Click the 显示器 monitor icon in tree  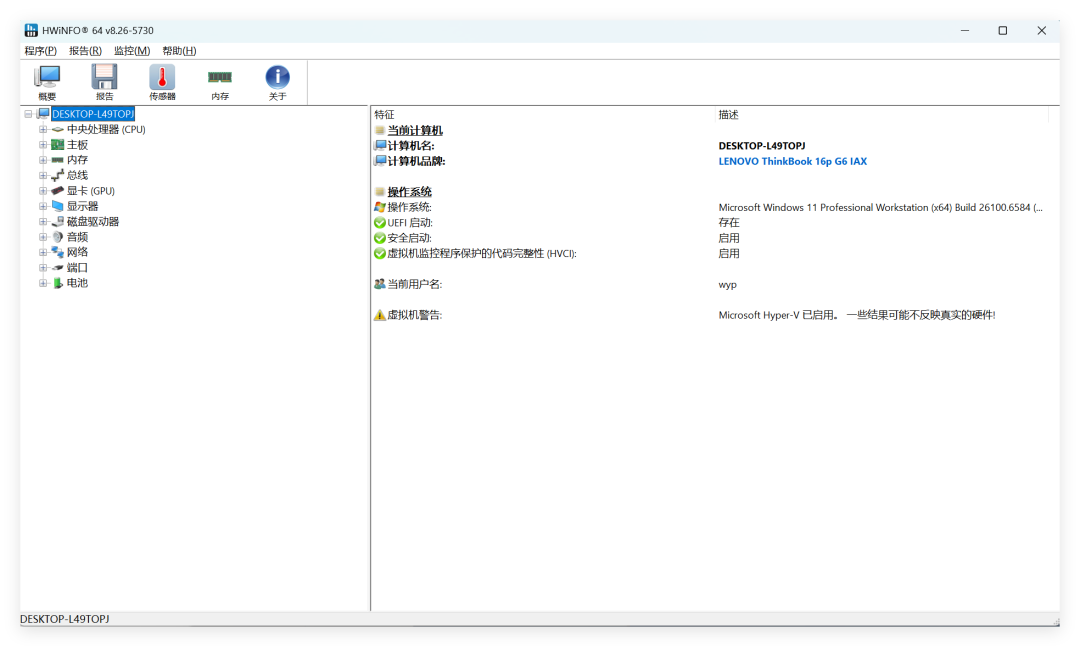click(x=58, y=206)
